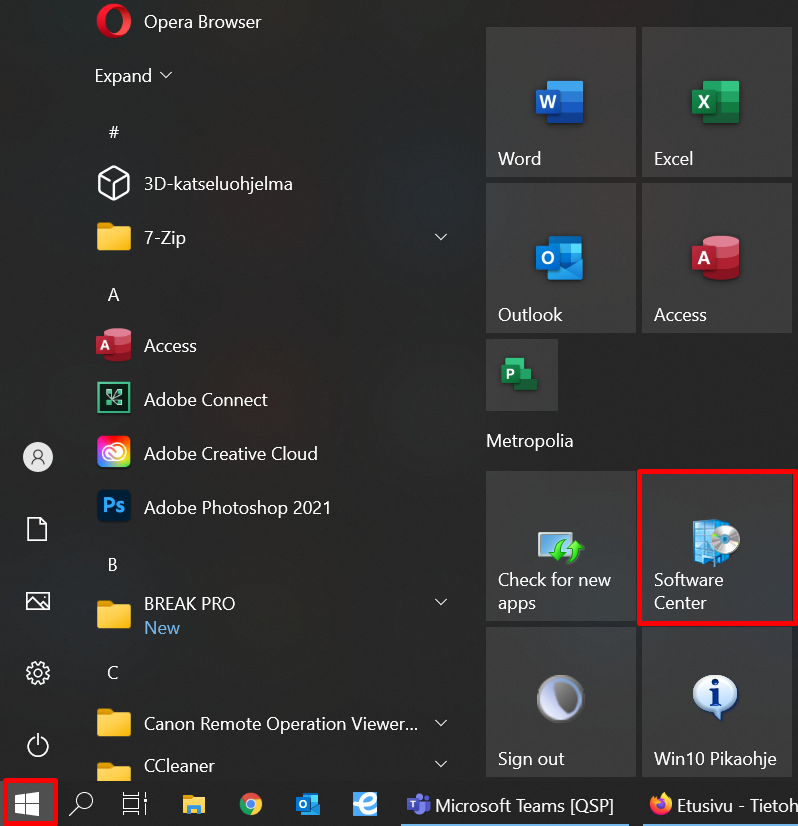Click the Check for new apps tile
Screen dimensions: 798x826
560,546
